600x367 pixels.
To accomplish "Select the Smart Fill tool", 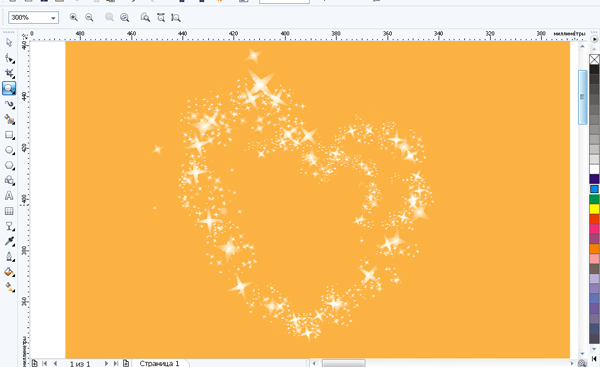I will pos(9,119).
